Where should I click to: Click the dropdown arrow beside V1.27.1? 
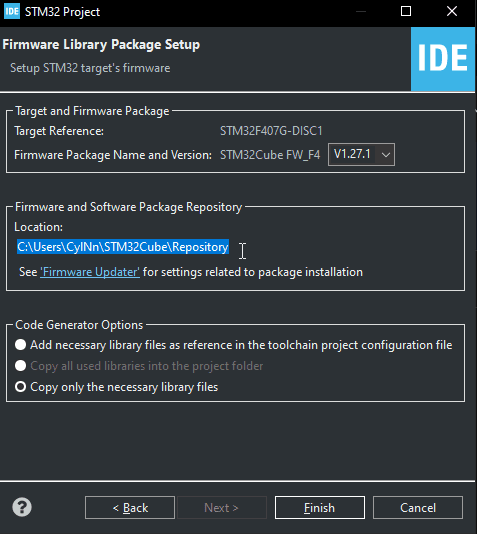(385, 155)
